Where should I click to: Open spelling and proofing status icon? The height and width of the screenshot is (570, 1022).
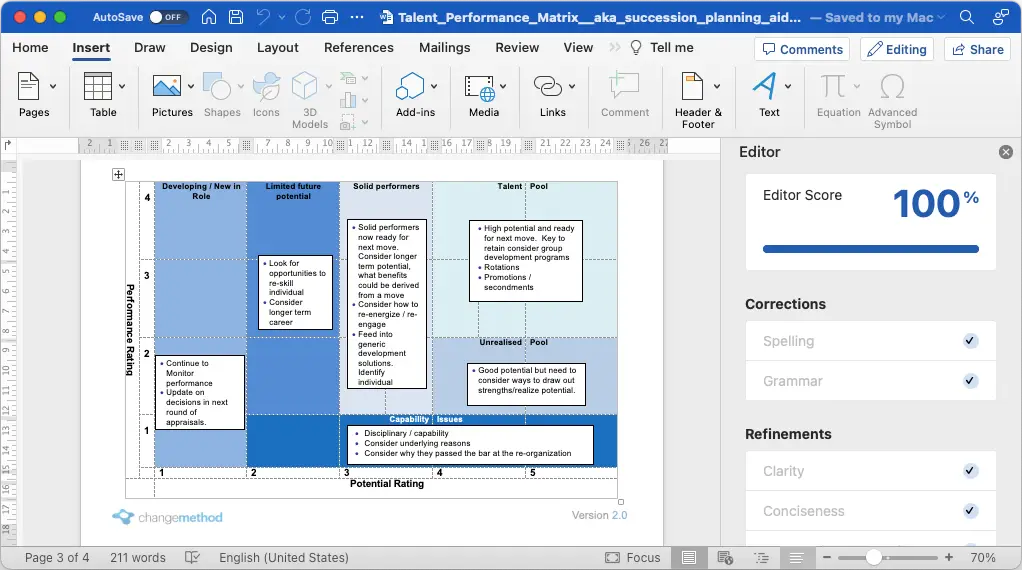(x=192, y=558)
